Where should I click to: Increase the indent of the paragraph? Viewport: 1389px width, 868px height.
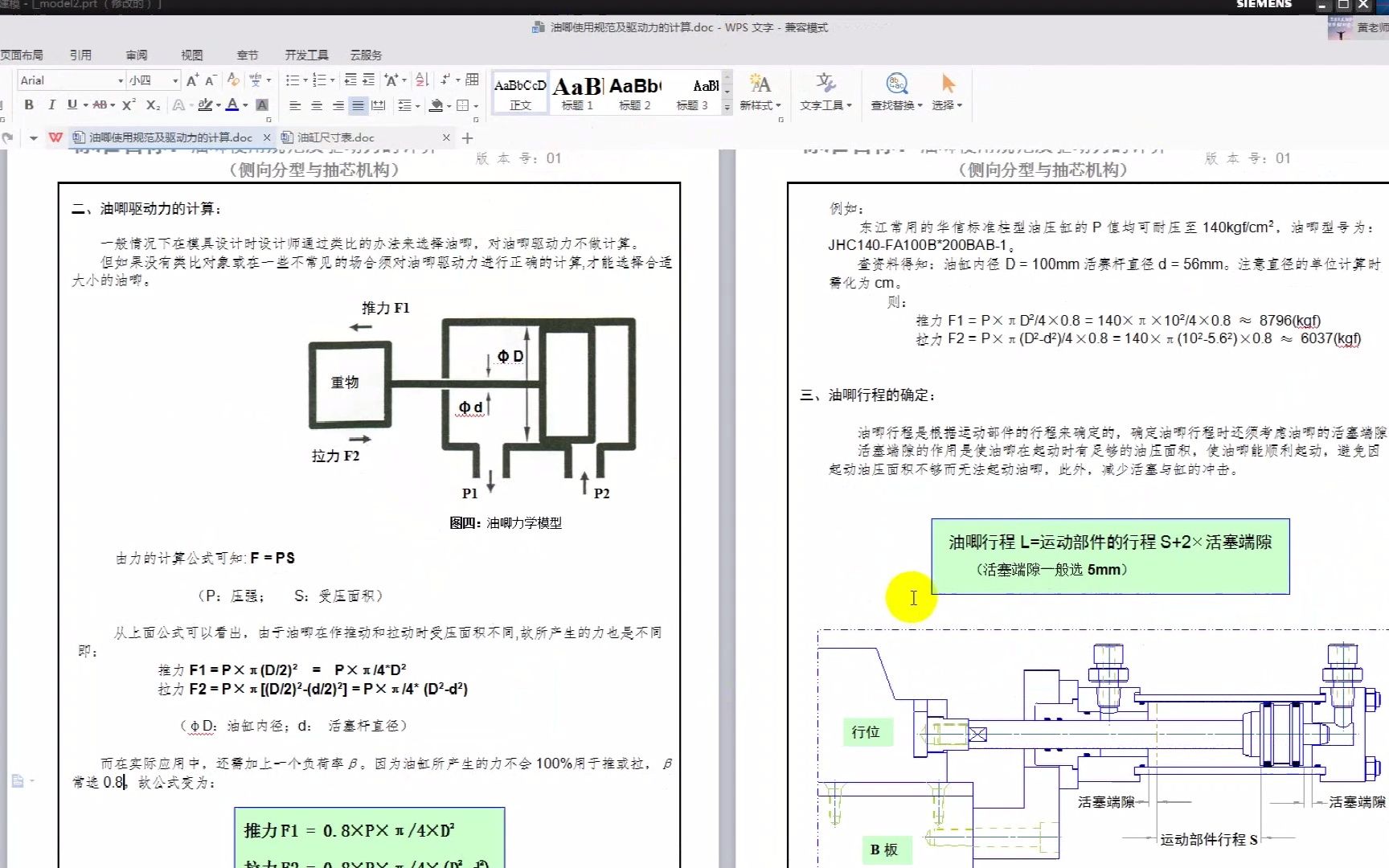(367, 80)
